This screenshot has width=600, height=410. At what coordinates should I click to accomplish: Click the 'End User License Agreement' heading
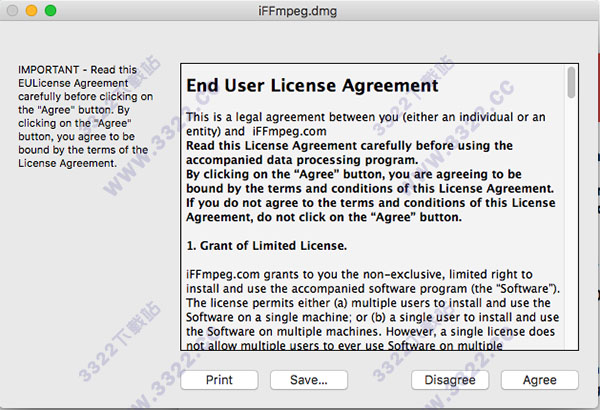point(312,85)
